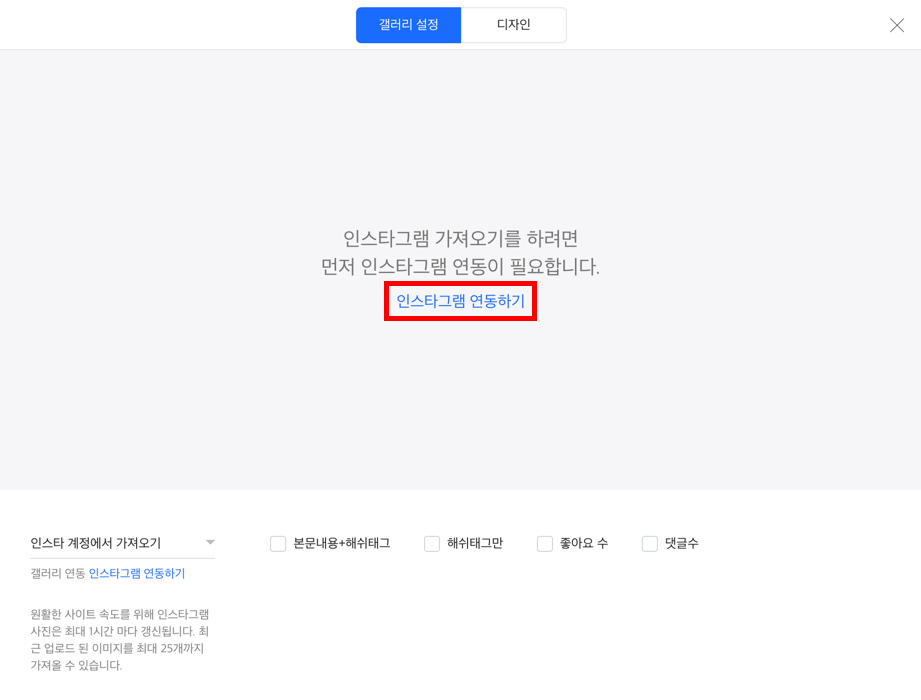
Task: Switch to the 갤러리 설정 tab
Action: tap(408, 25)
